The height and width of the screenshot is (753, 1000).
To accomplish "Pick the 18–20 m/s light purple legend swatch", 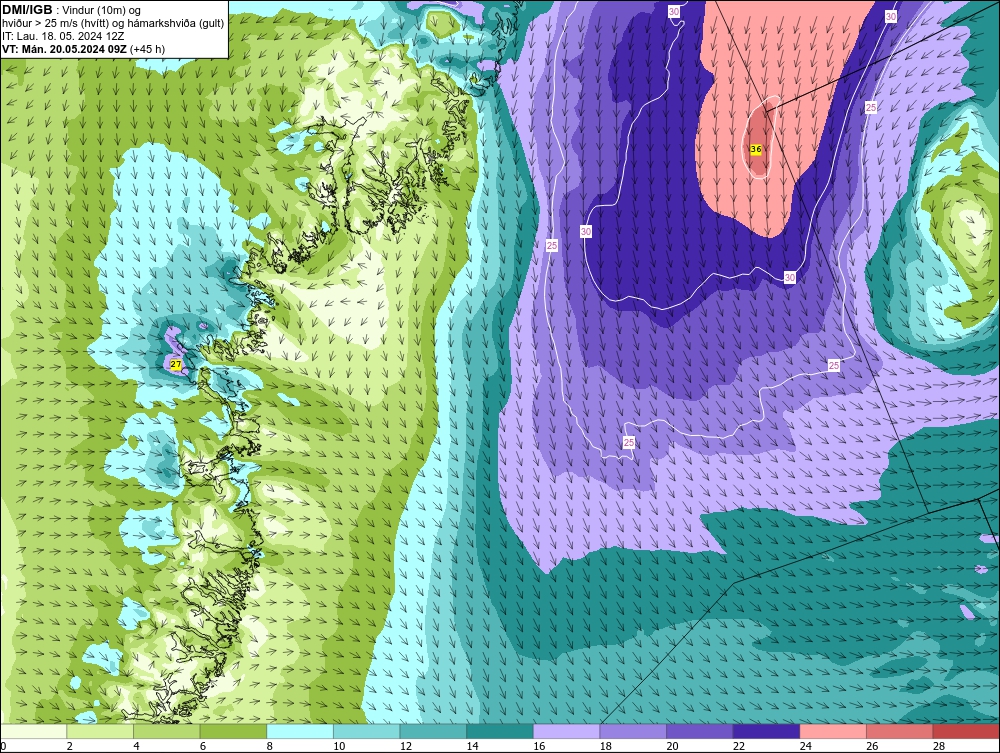I will 633,731.
